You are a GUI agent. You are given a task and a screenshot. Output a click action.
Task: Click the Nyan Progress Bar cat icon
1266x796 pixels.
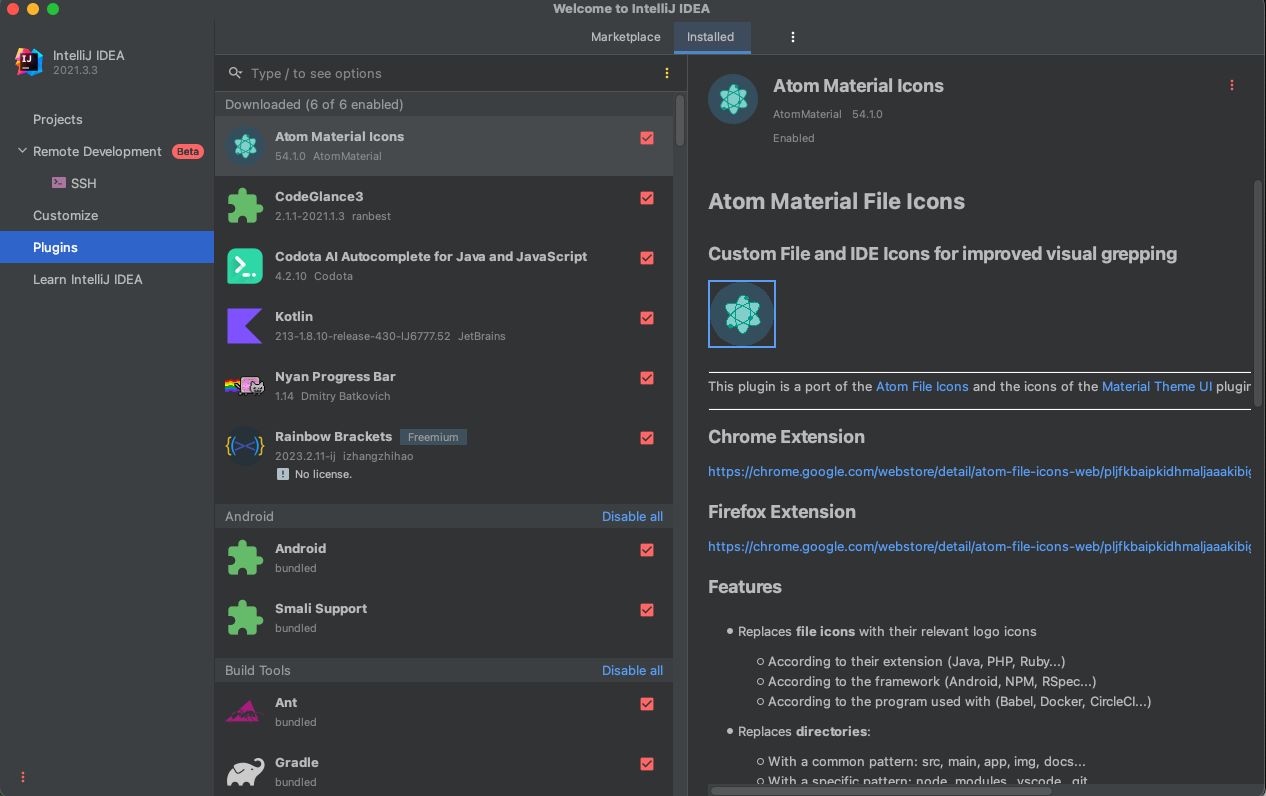click(x=245, y=386)
